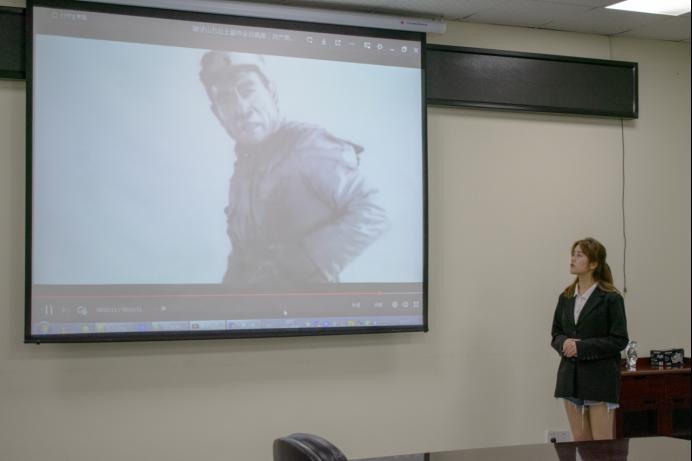
Task: Click the icon right of the next button
Action: (x=81, y=310)
